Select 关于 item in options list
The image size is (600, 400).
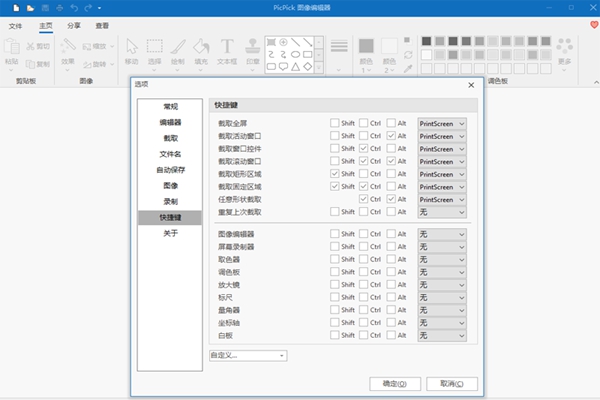click(170, 233)
